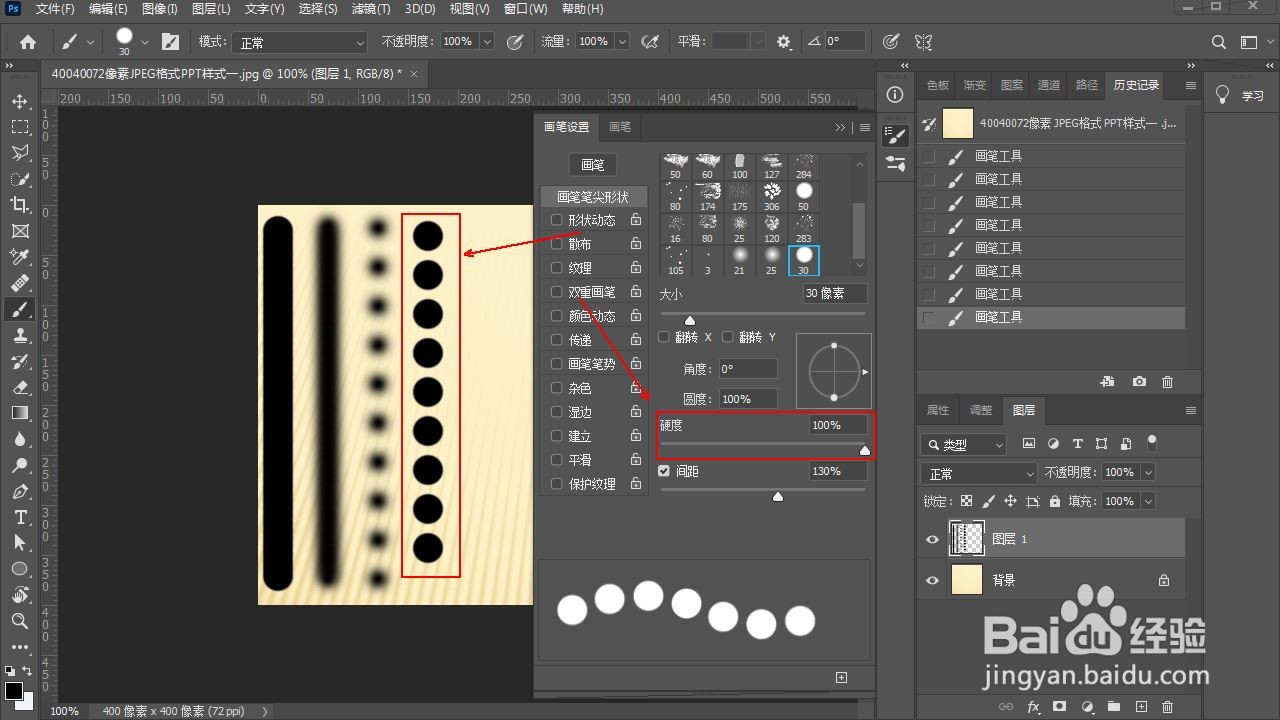Expand the layer 填充 dropdown
Viewport: 1280px width, 720px height.
point(1148,501)
